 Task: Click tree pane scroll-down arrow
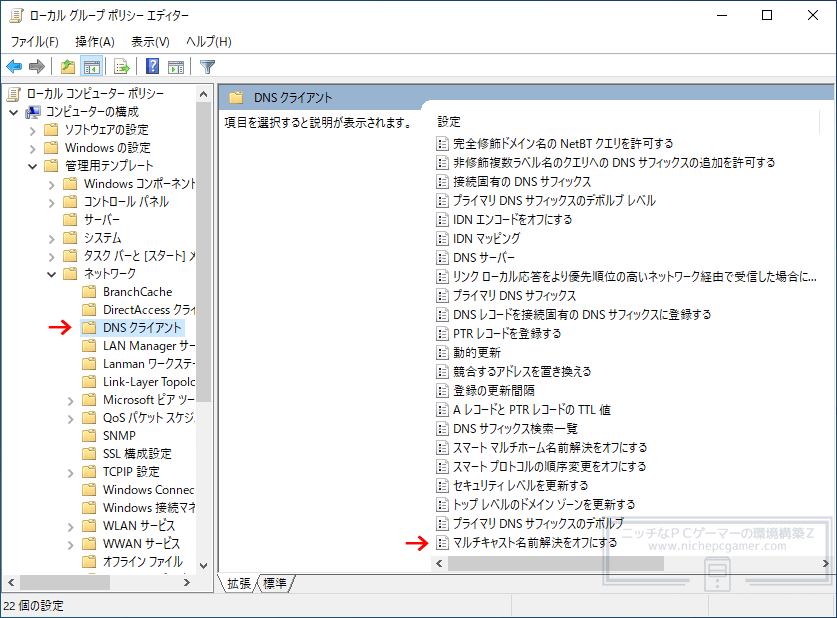pyautogui.click(x=203, y=566)
